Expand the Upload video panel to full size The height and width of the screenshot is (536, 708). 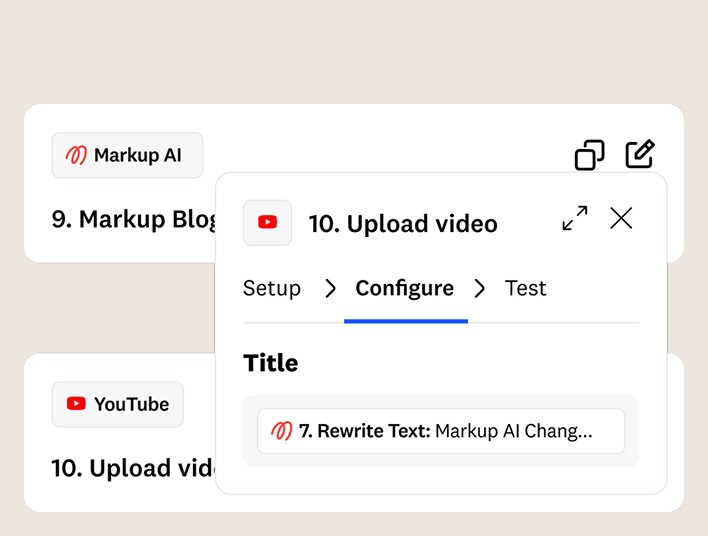pos(575,218)
